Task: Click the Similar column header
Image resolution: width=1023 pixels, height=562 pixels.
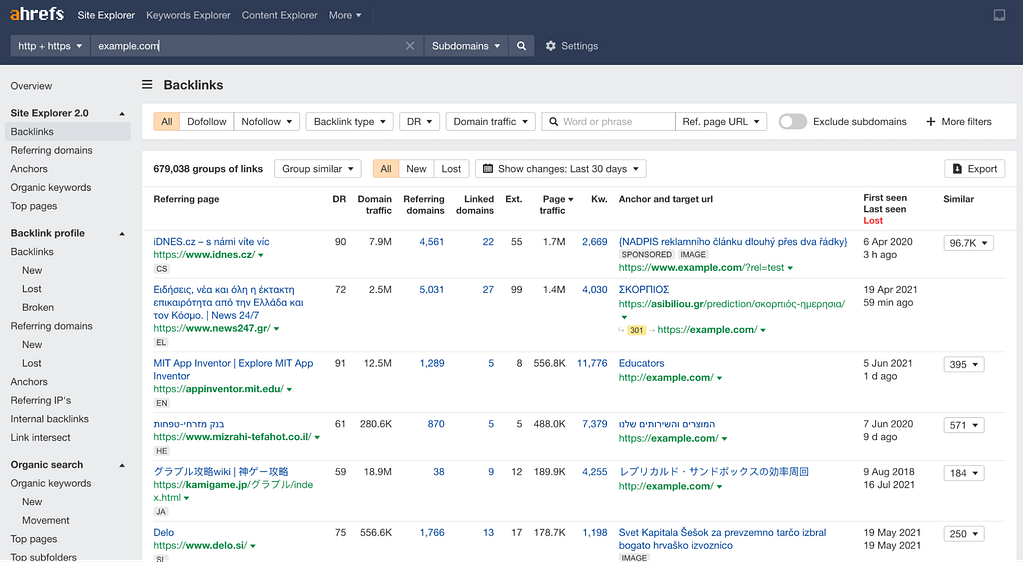Action: coord(958,199)
